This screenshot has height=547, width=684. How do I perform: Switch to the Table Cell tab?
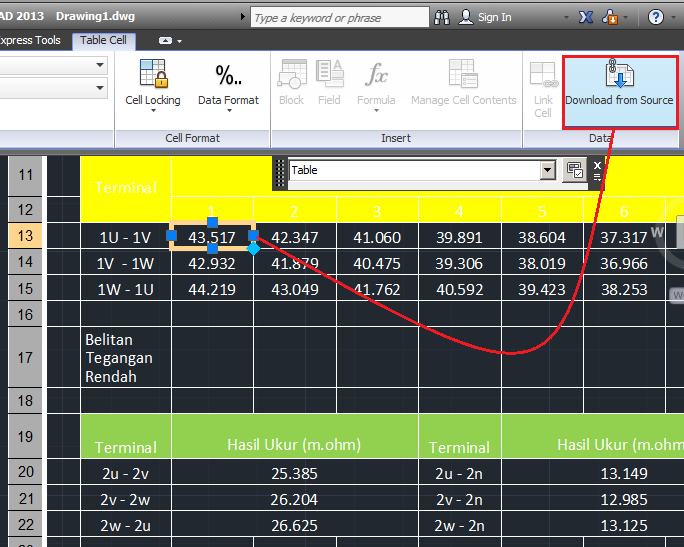[104, 41]
